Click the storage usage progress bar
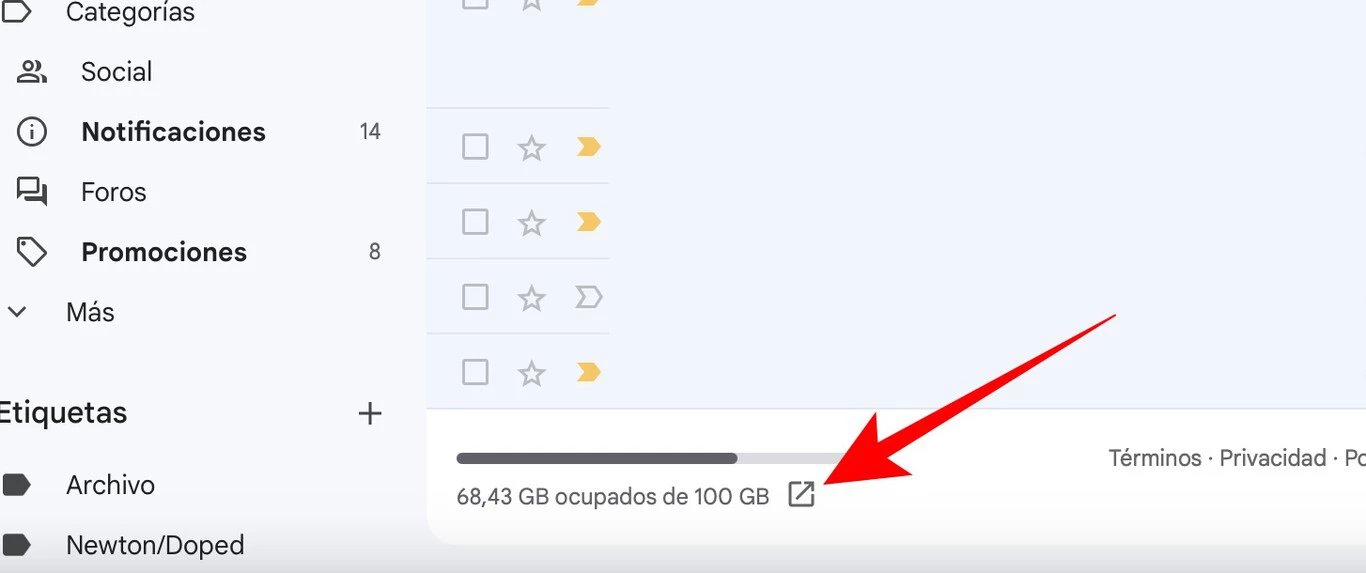 pos(652,458)
